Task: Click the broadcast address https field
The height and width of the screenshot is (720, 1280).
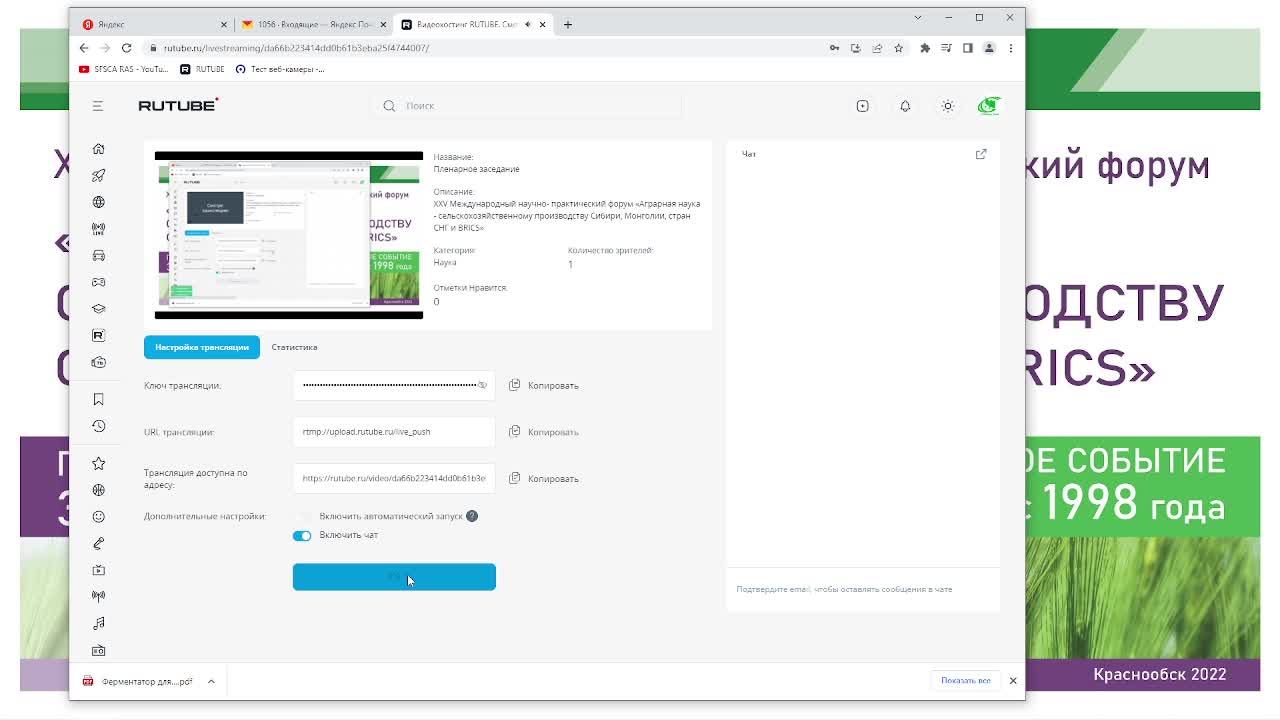Action: tap(394, 478)
